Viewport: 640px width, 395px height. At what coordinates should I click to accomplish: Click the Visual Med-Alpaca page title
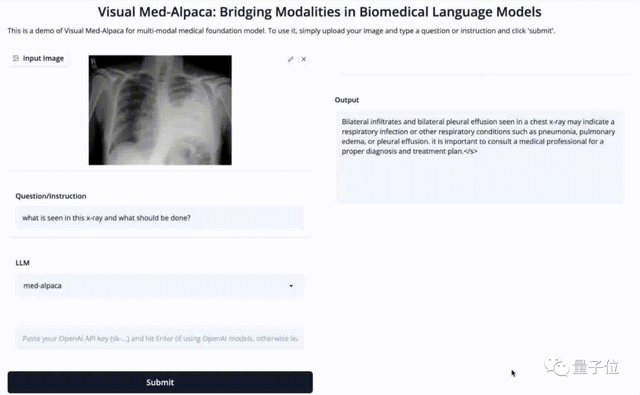point(320,12)
